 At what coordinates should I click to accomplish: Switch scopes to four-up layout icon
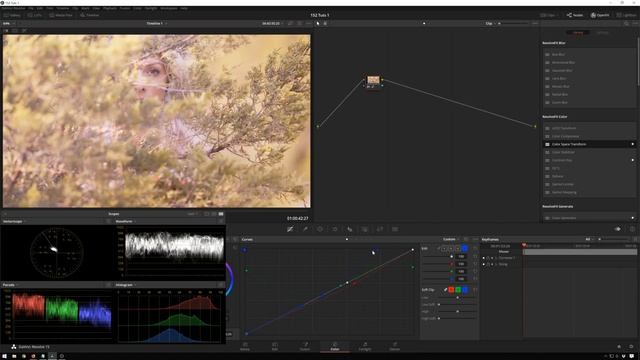221,214
